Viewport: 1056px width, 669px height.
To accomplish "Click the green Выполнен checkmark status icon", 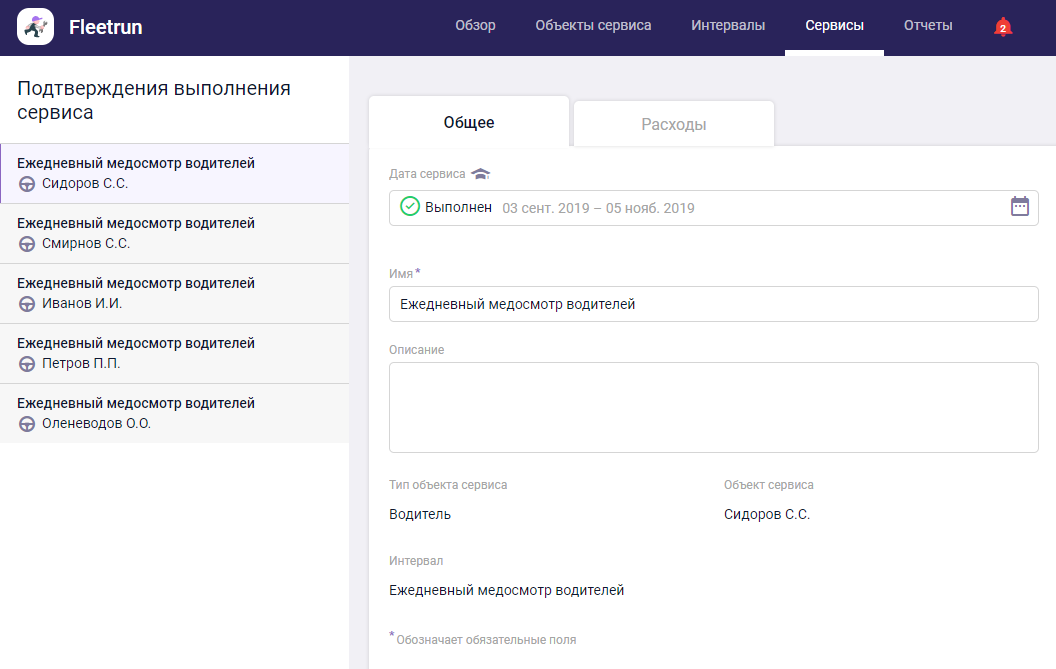I will point(409,207).
